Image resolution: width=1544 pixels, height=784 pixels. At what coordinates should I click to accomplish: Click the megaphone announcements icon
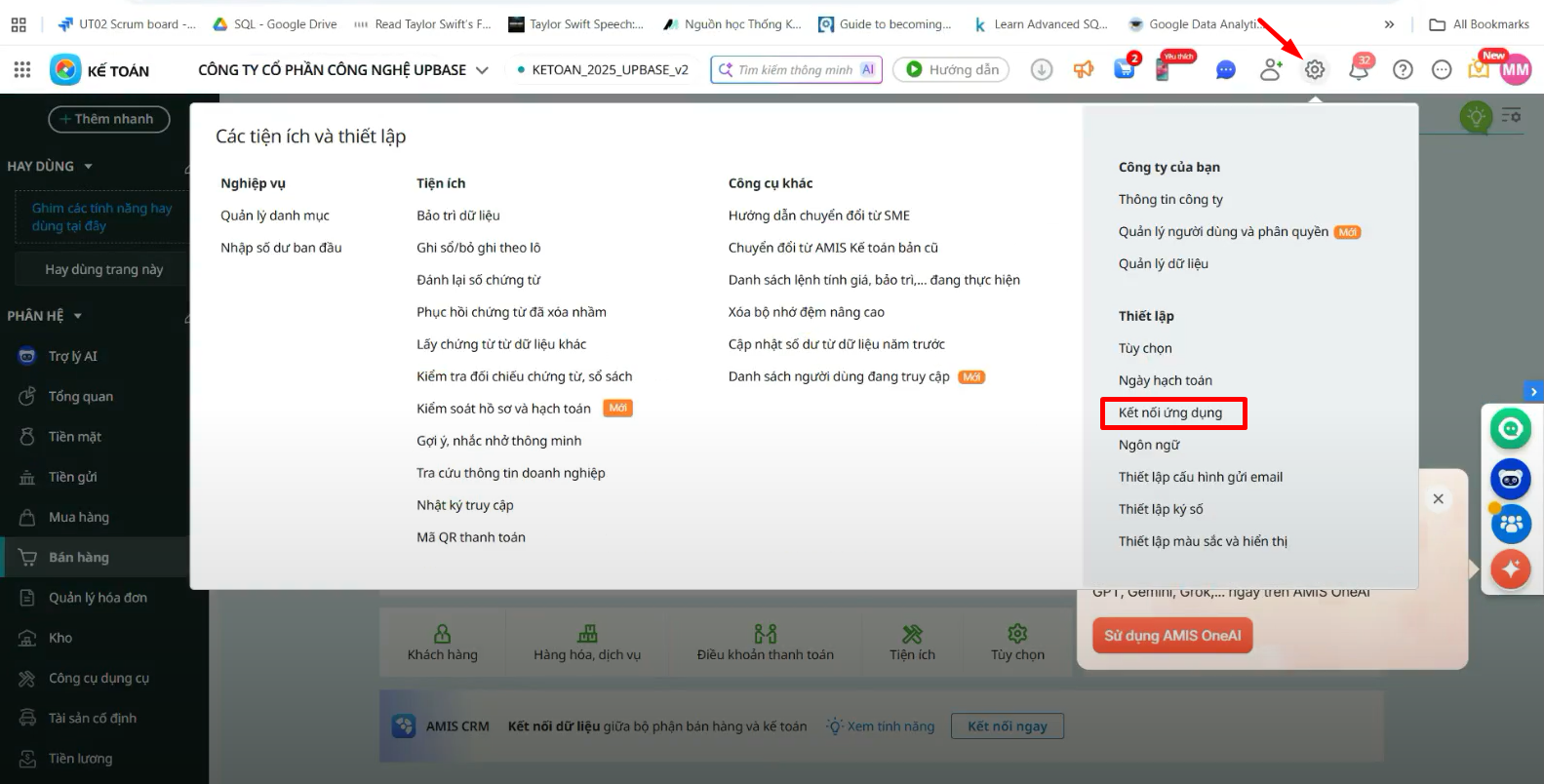pos(1084,69)
